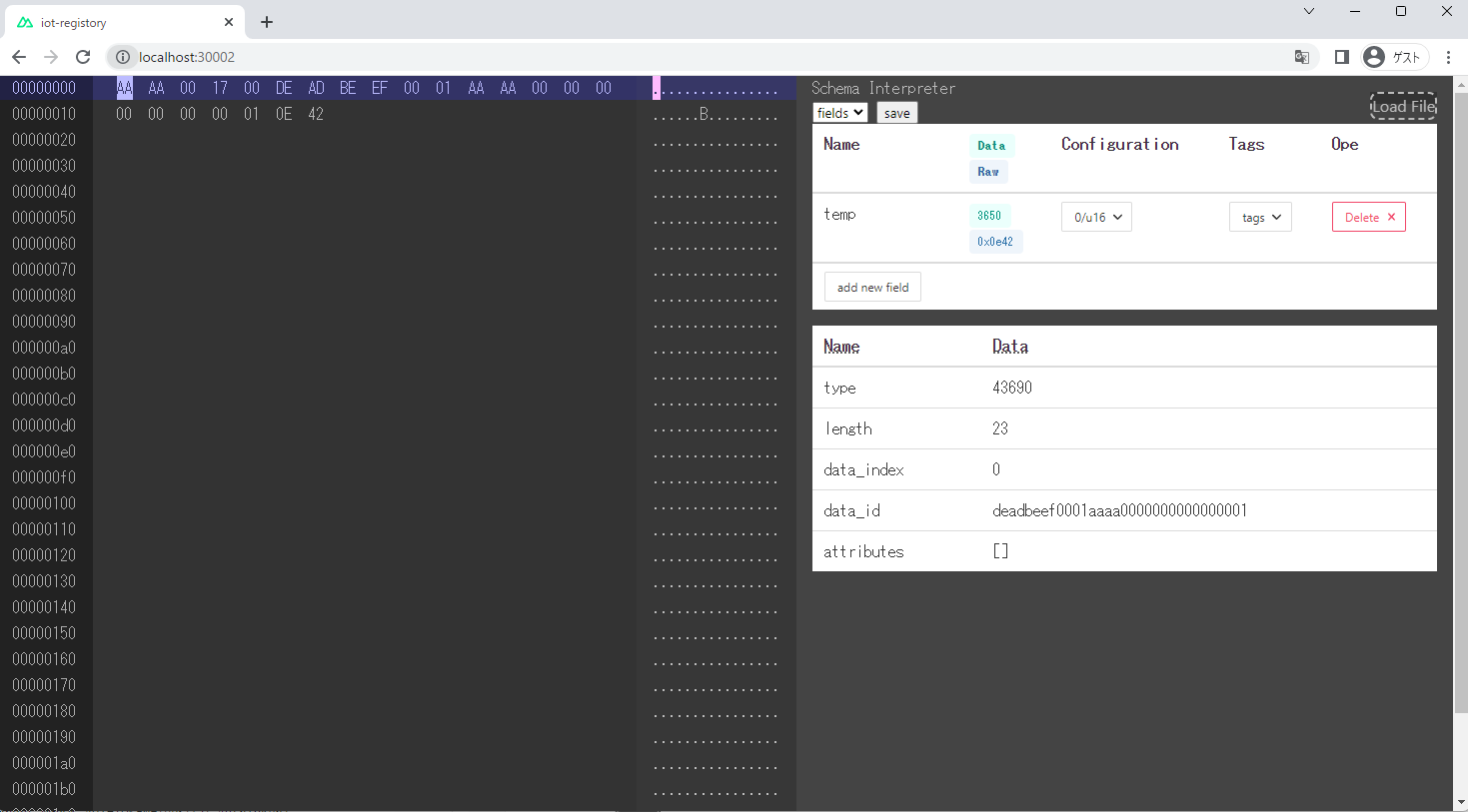The image size is (1468, 812).
Task: Open the translate page icon
Action: click(x=1302, y=57)
